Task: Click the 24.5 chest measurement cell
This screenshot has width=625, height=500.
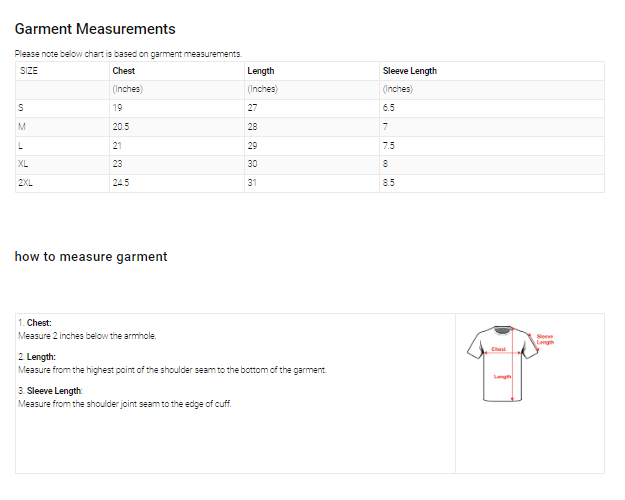Action: point(122,183)
